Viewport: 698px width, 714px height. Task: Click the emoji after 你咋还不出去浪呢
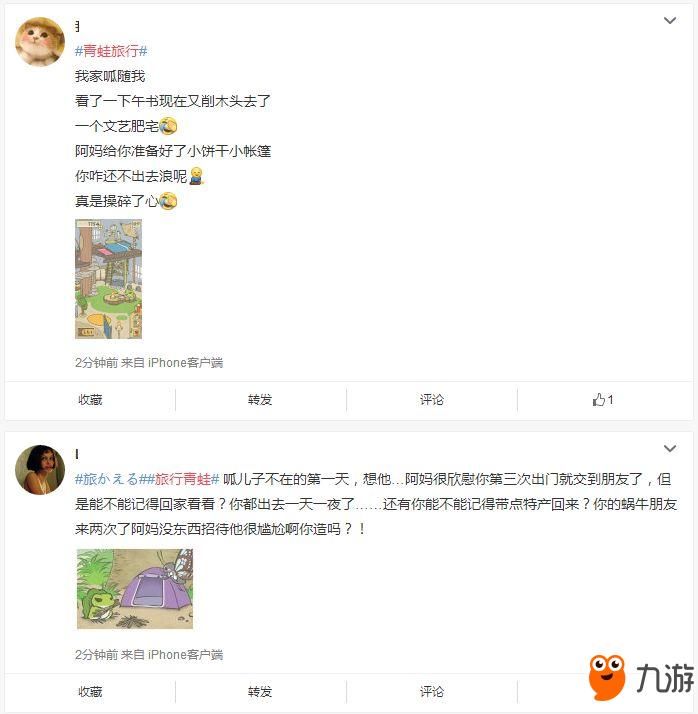pos(196,176)
